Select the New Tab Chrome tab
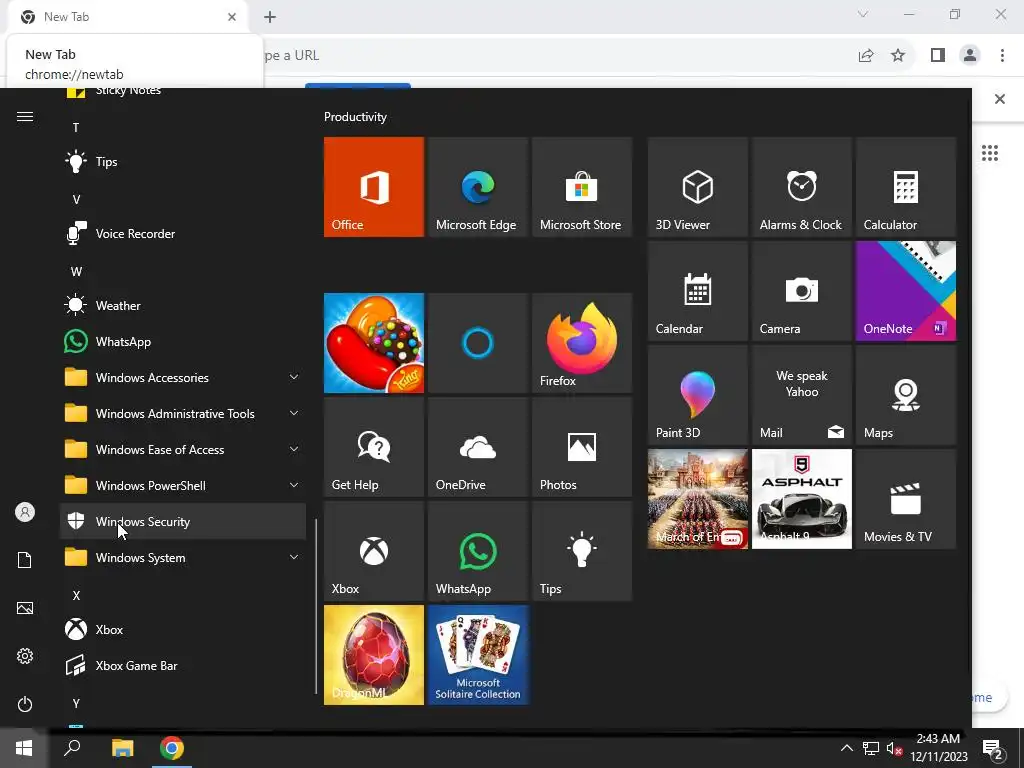Screen dimensions: 1024x768 pyautogui.click(x=127, y=17)
